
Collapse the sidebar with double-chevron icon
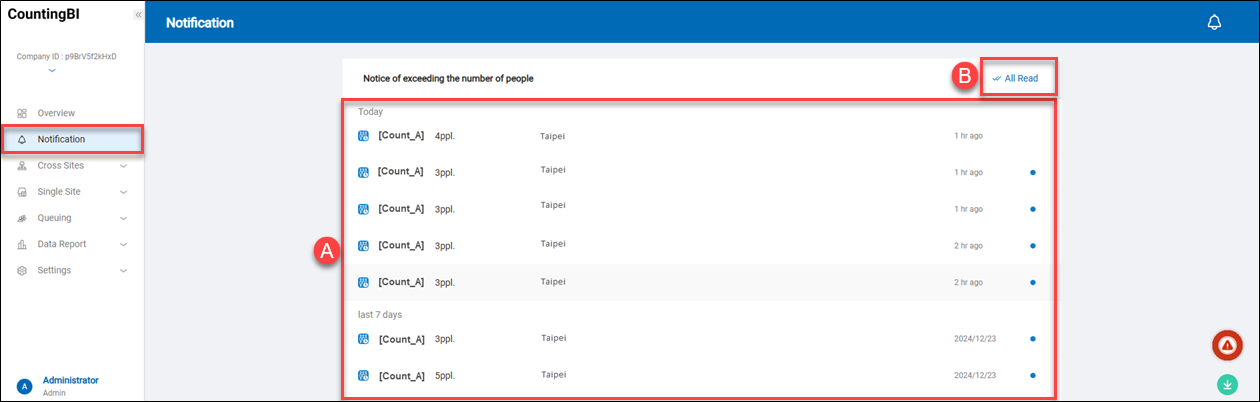tap(138, 15)
